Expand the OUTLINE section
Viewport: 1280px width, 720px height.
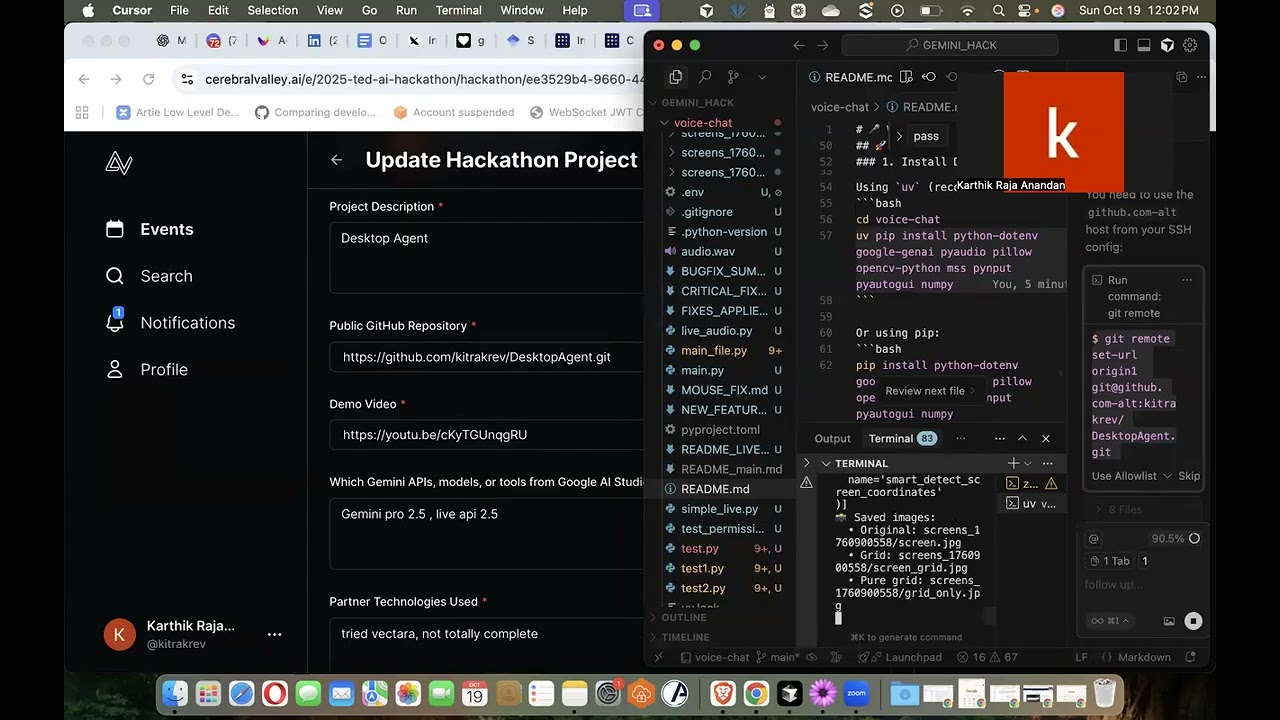[x=720, y=617]
